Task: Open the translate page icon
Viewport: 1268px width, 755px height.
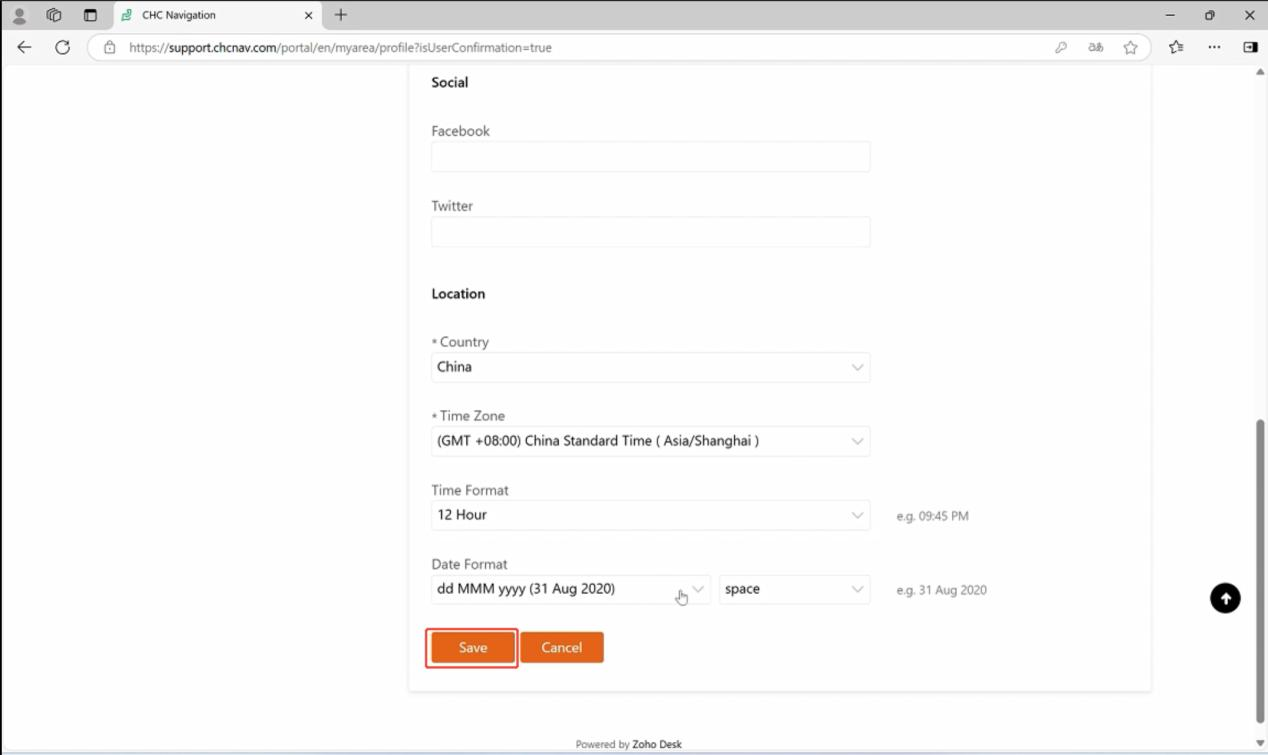Action: pyautogui.click(x=1096, y=47)
